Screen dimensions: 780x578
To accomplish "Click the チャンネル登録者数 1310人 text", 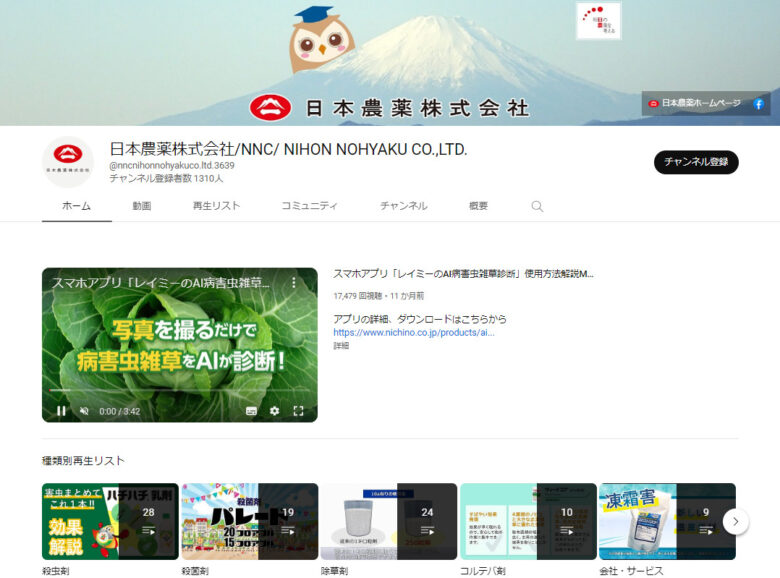I will (166, 178).
